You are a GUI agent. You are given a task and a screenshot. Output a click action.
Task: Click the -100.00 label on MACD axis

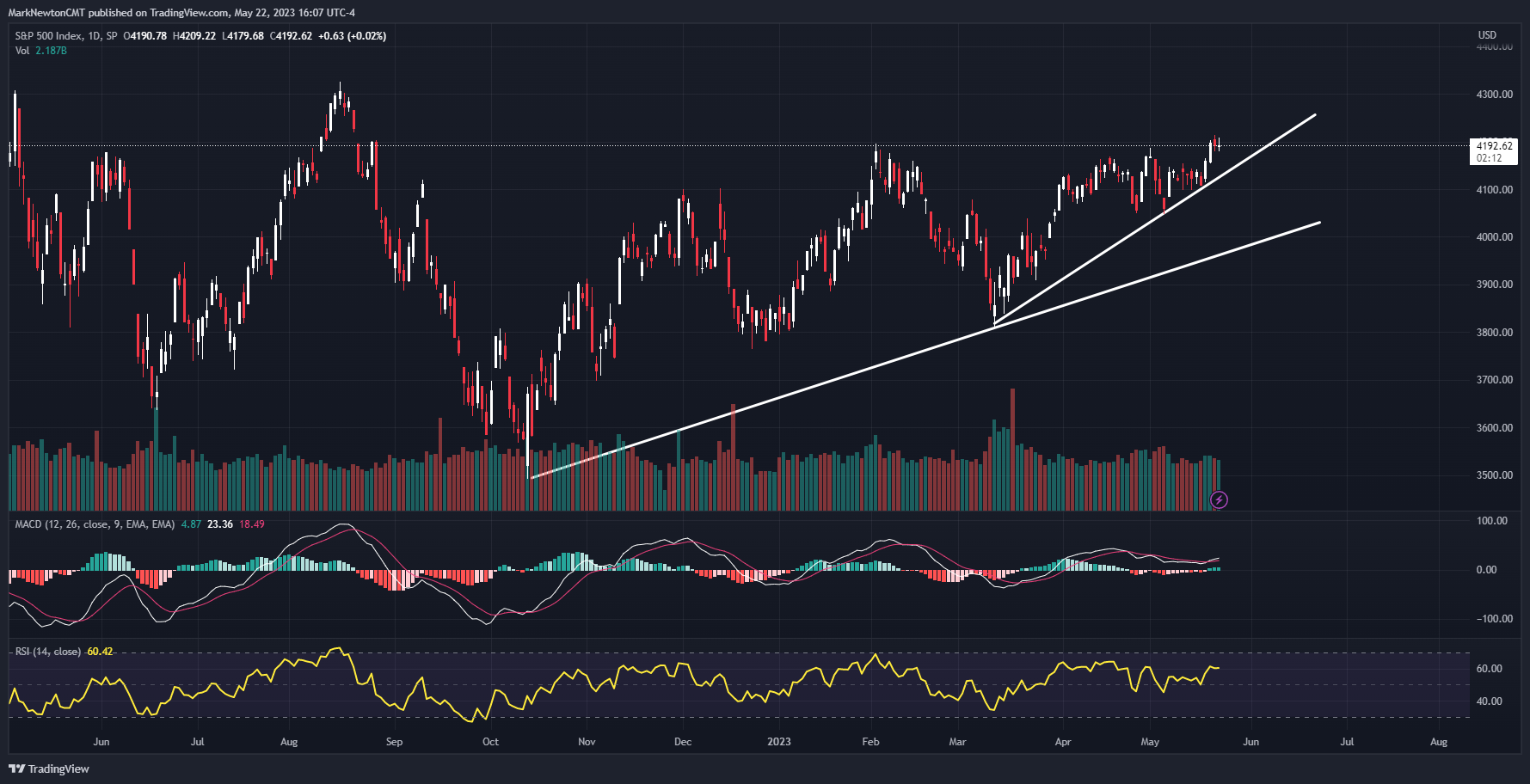1492,619
